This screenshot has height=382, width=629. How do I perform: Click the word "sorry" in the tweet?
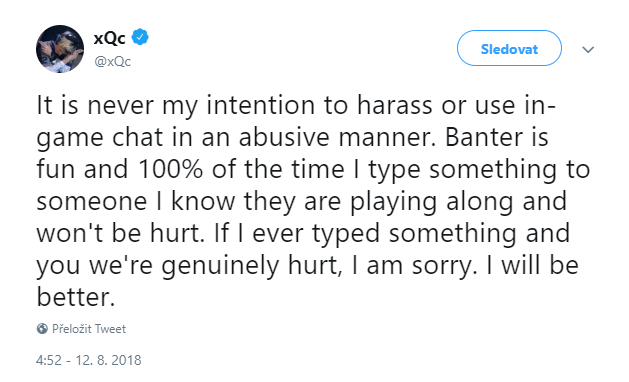click(x=442, y=266)
